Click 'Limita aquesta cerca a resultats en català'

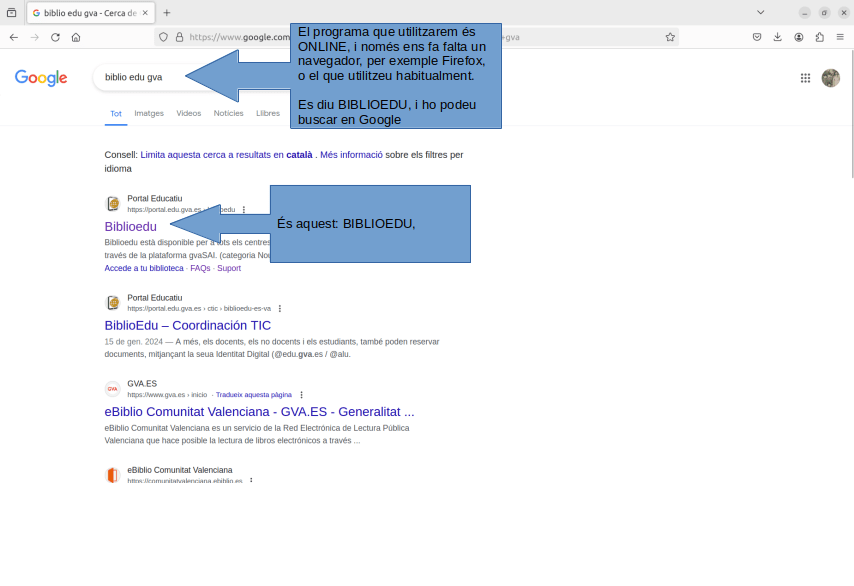[x=227, y=155]
